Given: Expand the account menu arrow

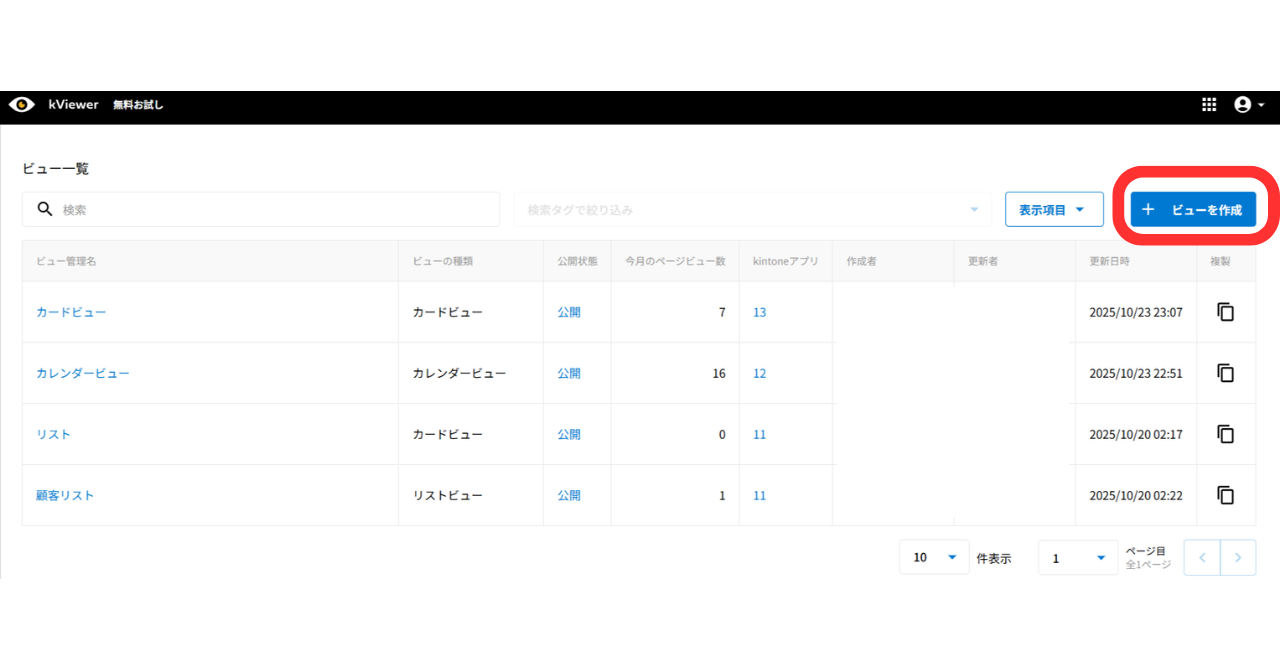Looking at the screenshot, I should (x=1260, y=104).
